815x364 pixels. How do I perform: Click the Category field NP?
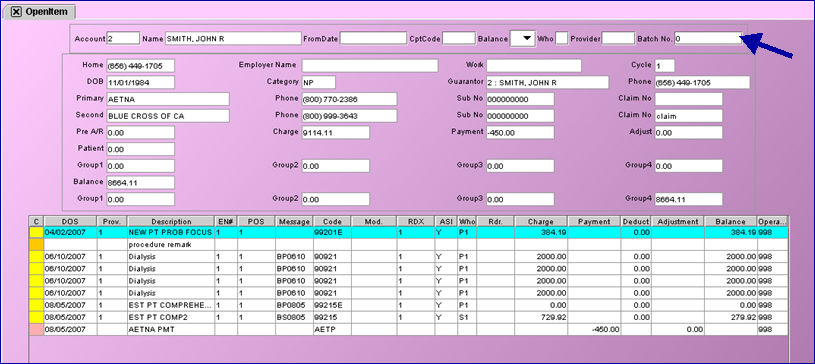click(319, 82)
